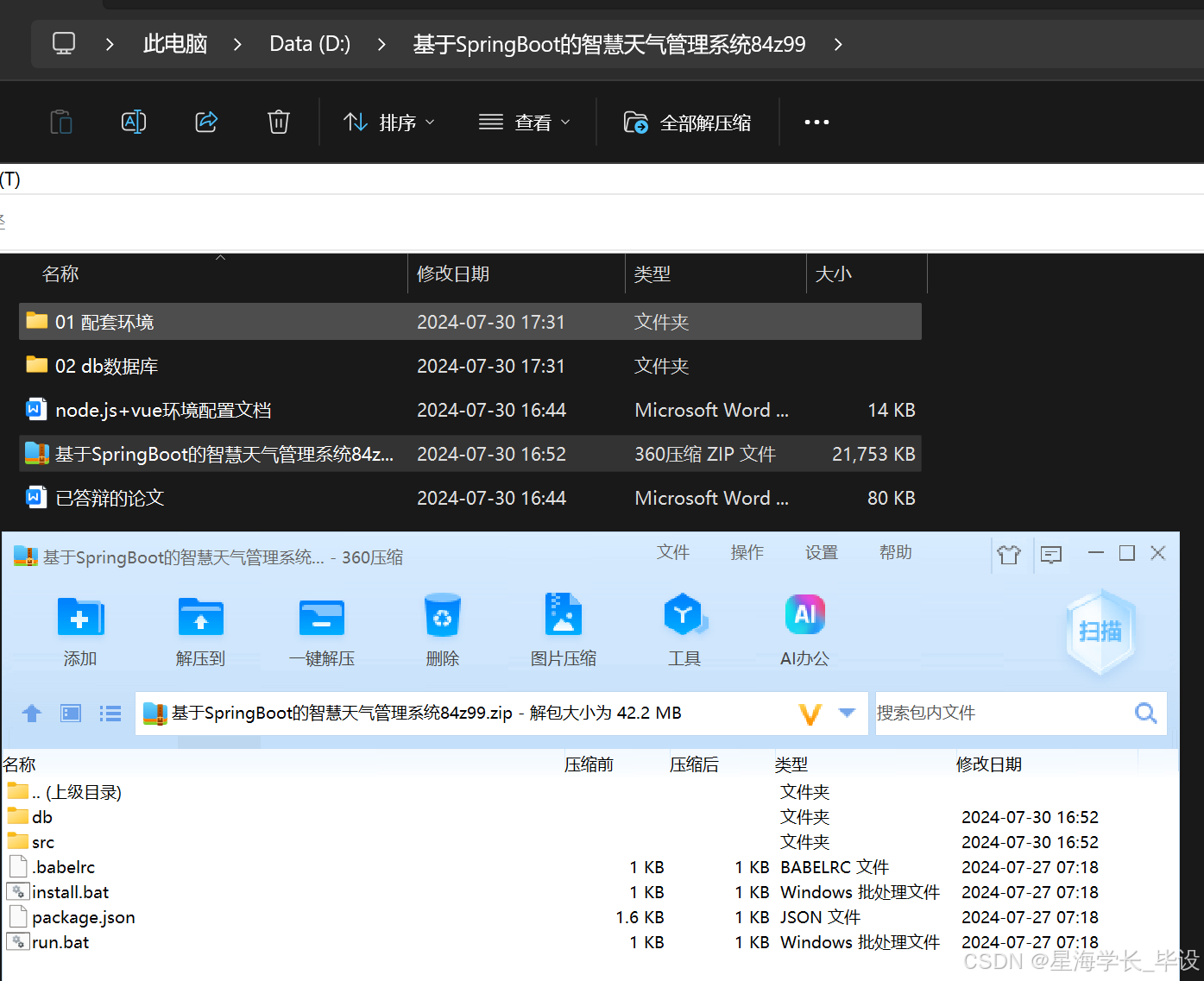The image size is (1204, 981).
Task: Open the three-dot more options menu
Action: (816, 123)
